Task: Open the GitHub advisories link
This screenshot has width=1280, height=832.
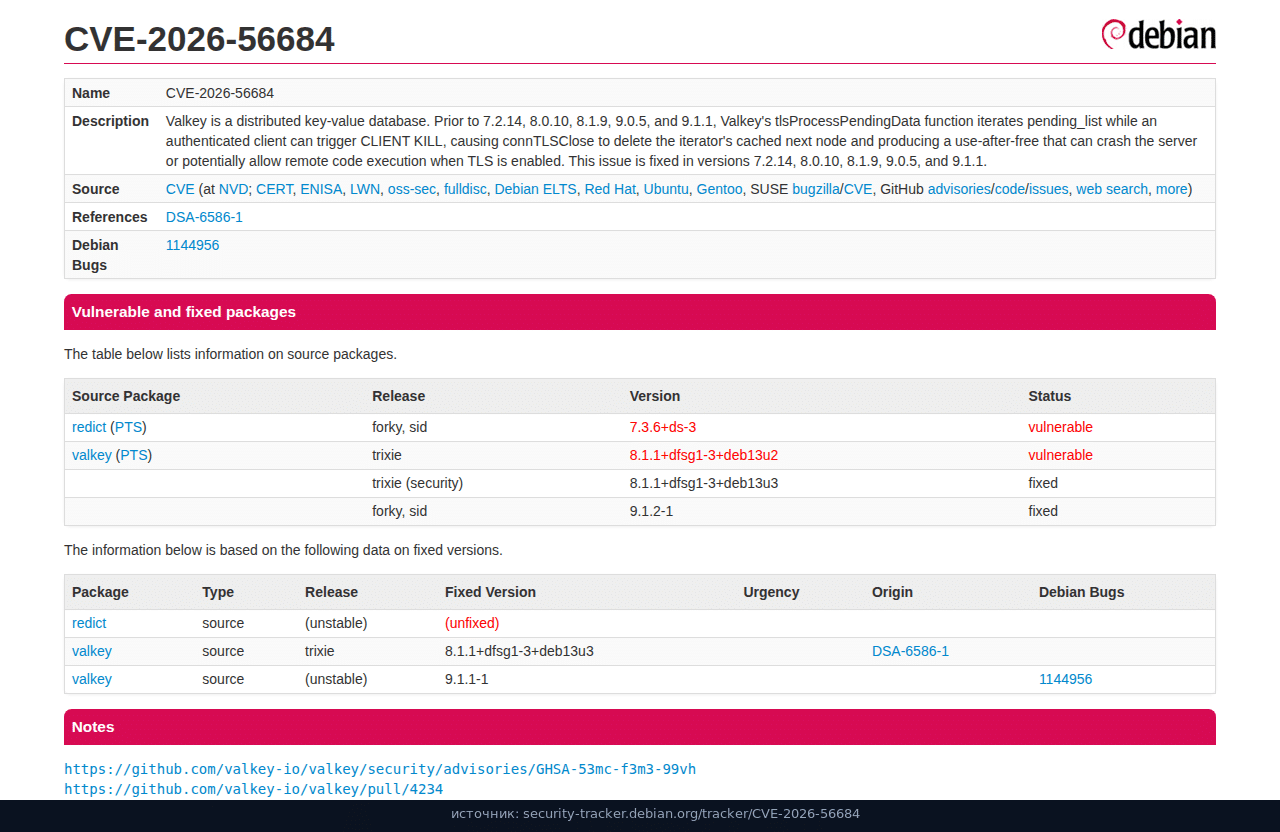Action: click(x=959, y=189)
